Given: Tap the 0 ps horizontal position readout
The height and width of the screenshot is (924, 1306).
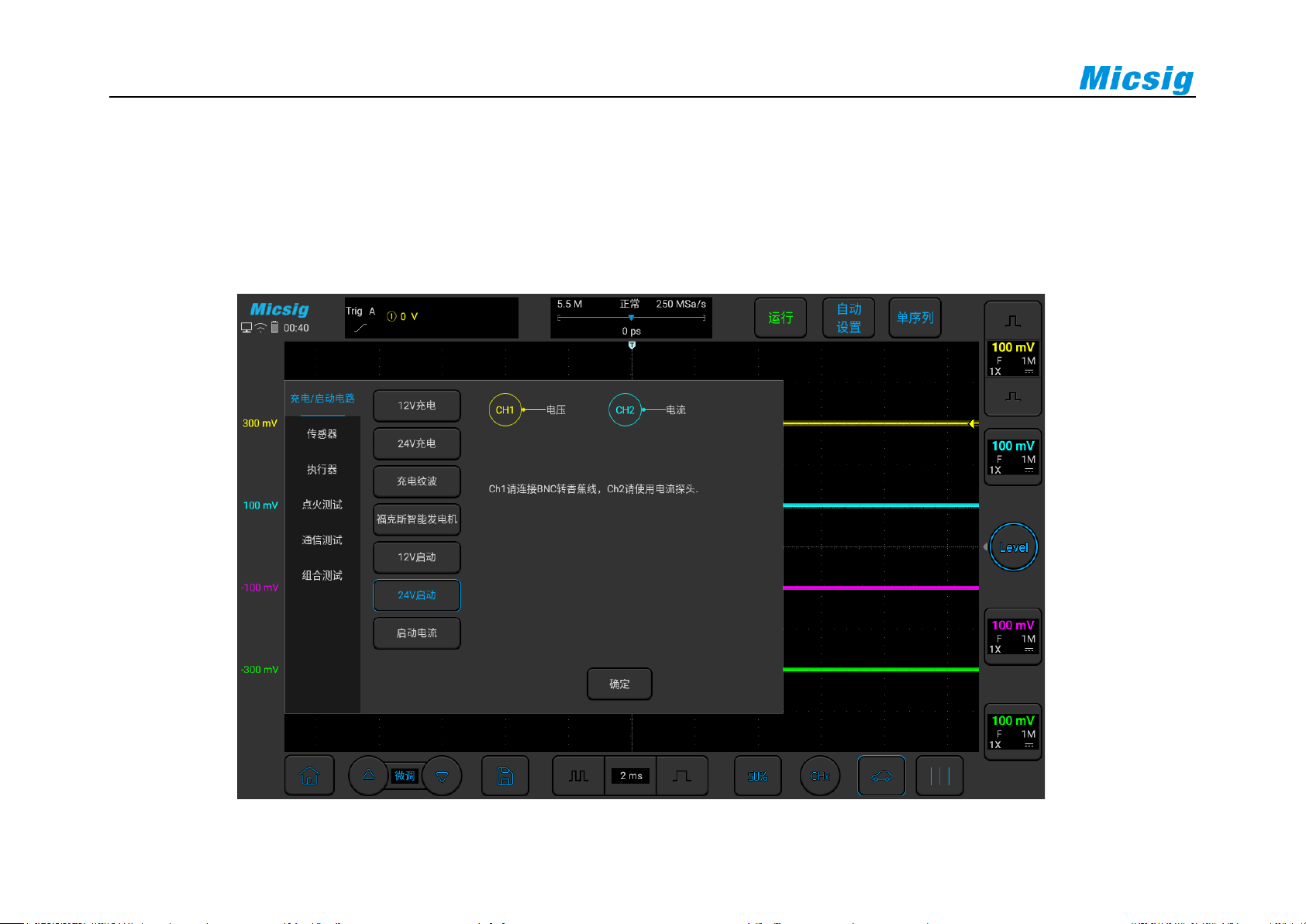Looking at the screenshot, I should click(x=631, y=331).
